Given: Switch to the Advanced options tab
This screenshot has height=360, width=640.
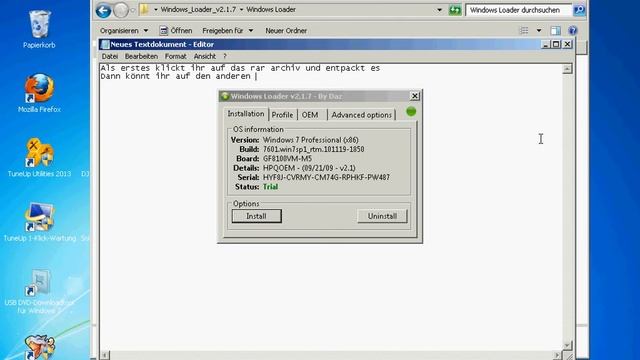Looking at the screenshot, I should 361,115.
